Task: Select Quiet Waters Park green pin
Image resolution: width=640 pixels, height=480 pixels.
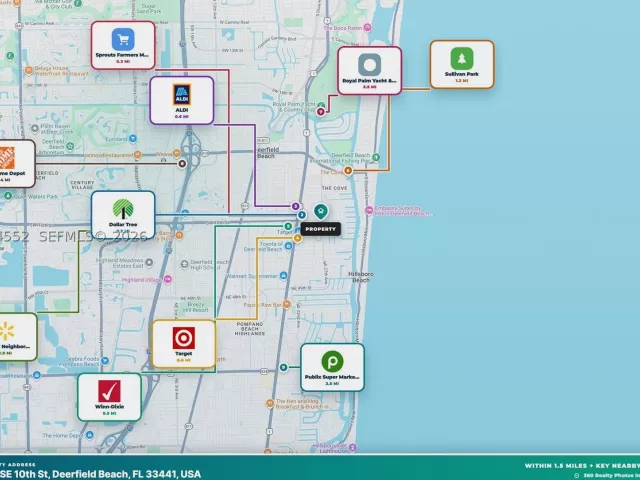Action: [x=8, y=196]
